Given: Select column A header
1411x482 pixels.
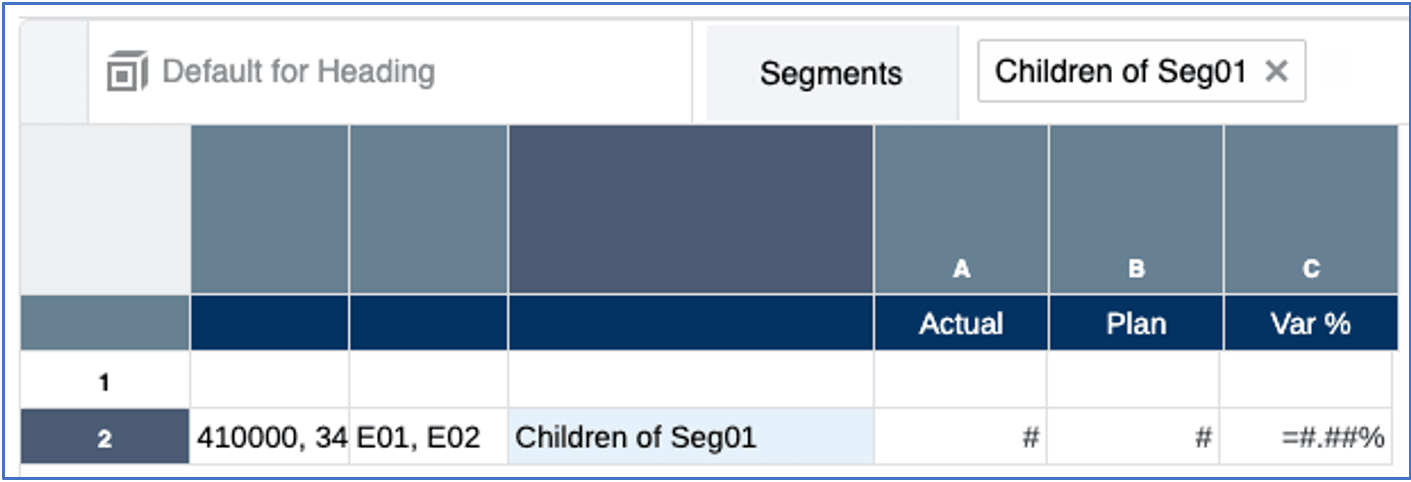Looking at the screenshot, I should coord(961,268).
